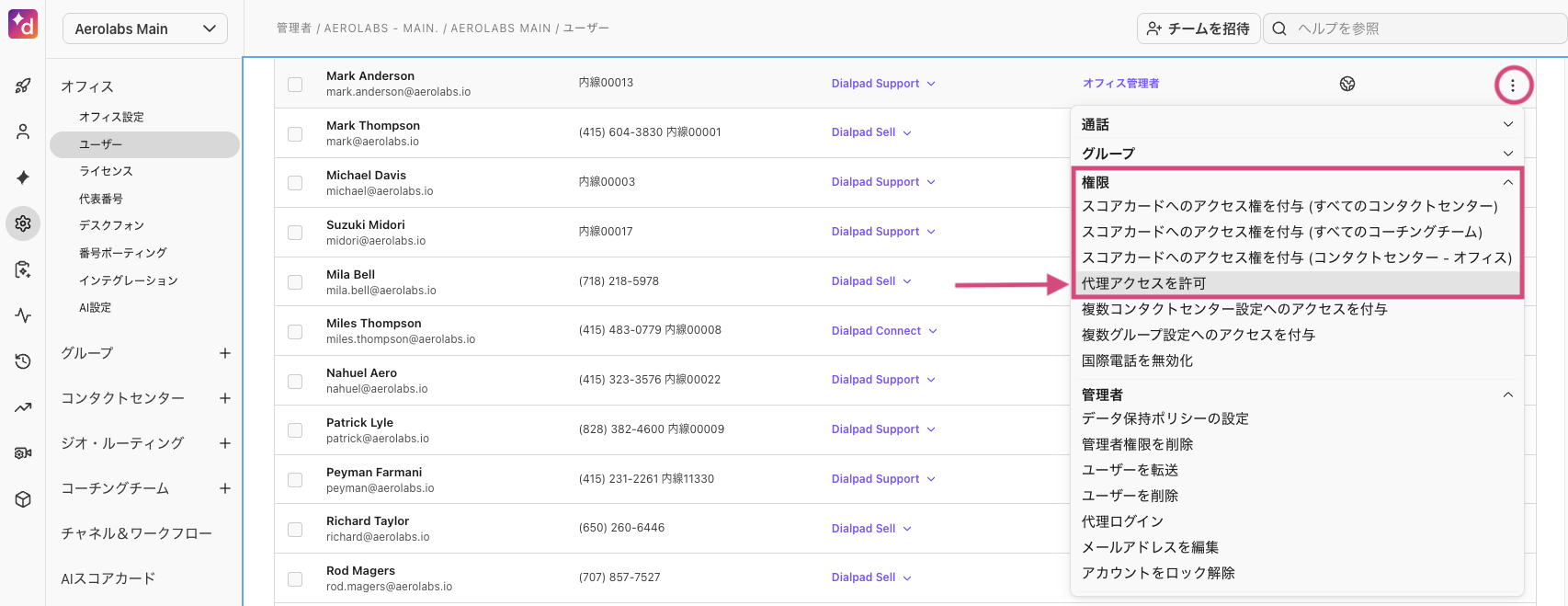Select Mark Anderson's checkbox
Viewport: 1568px width, 606px height.
click(x=295, y=85)
